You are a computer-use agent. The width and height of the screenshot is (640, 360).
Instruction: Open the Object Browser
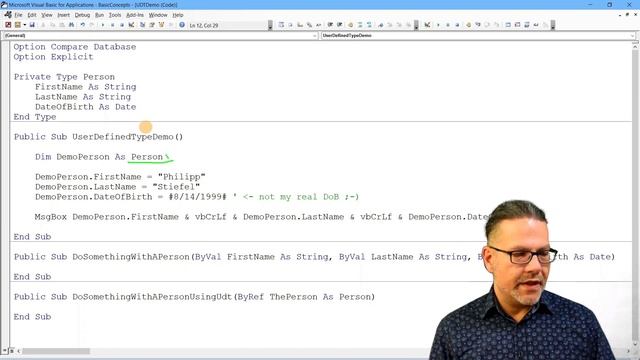pos(161,25)
